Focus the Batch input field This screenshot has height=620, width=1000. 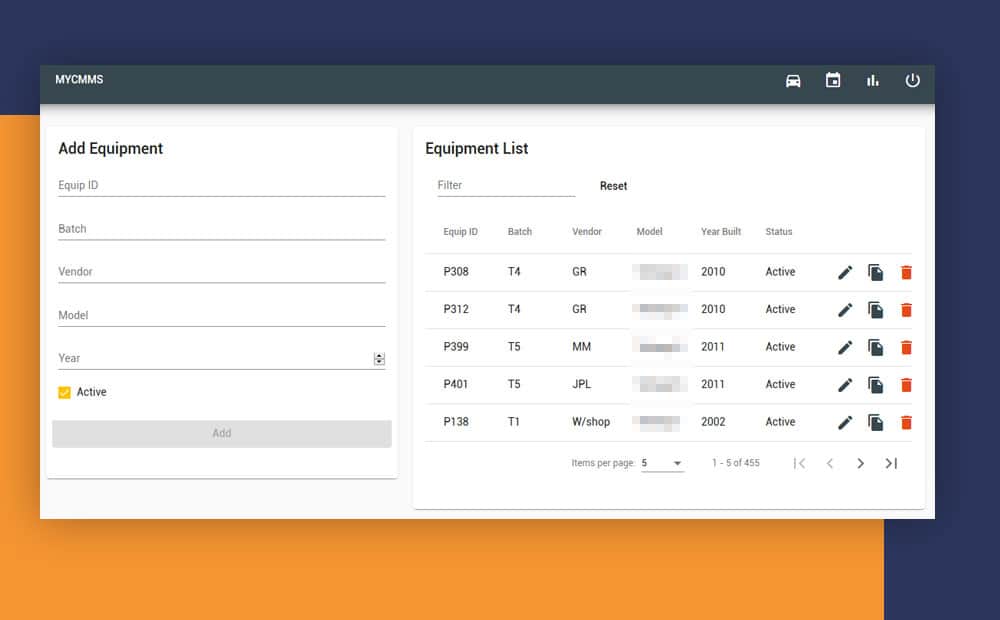tap(222, 228)
